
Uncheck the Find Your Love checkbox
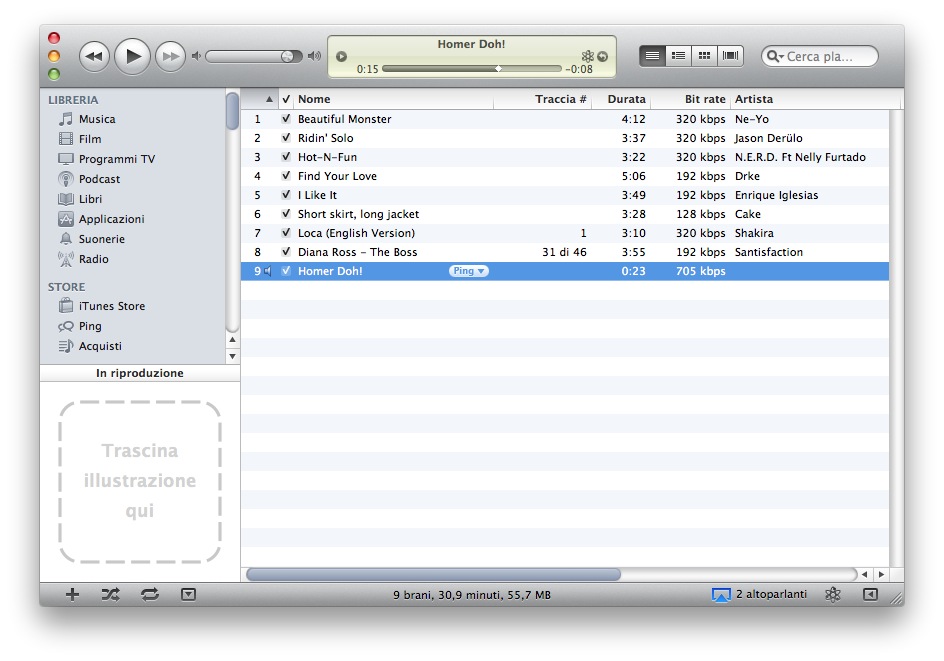[286, 176]
